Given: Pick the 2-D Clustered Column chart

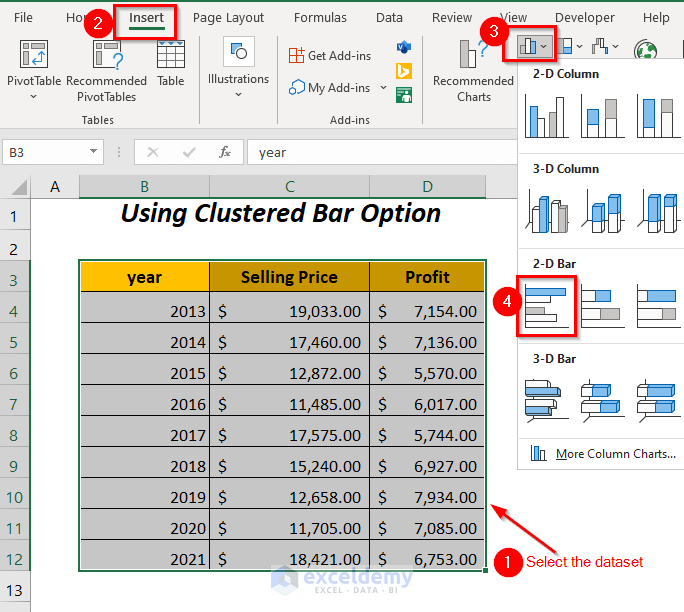Looking at the screenshot, I should click(x=546, y=117).
